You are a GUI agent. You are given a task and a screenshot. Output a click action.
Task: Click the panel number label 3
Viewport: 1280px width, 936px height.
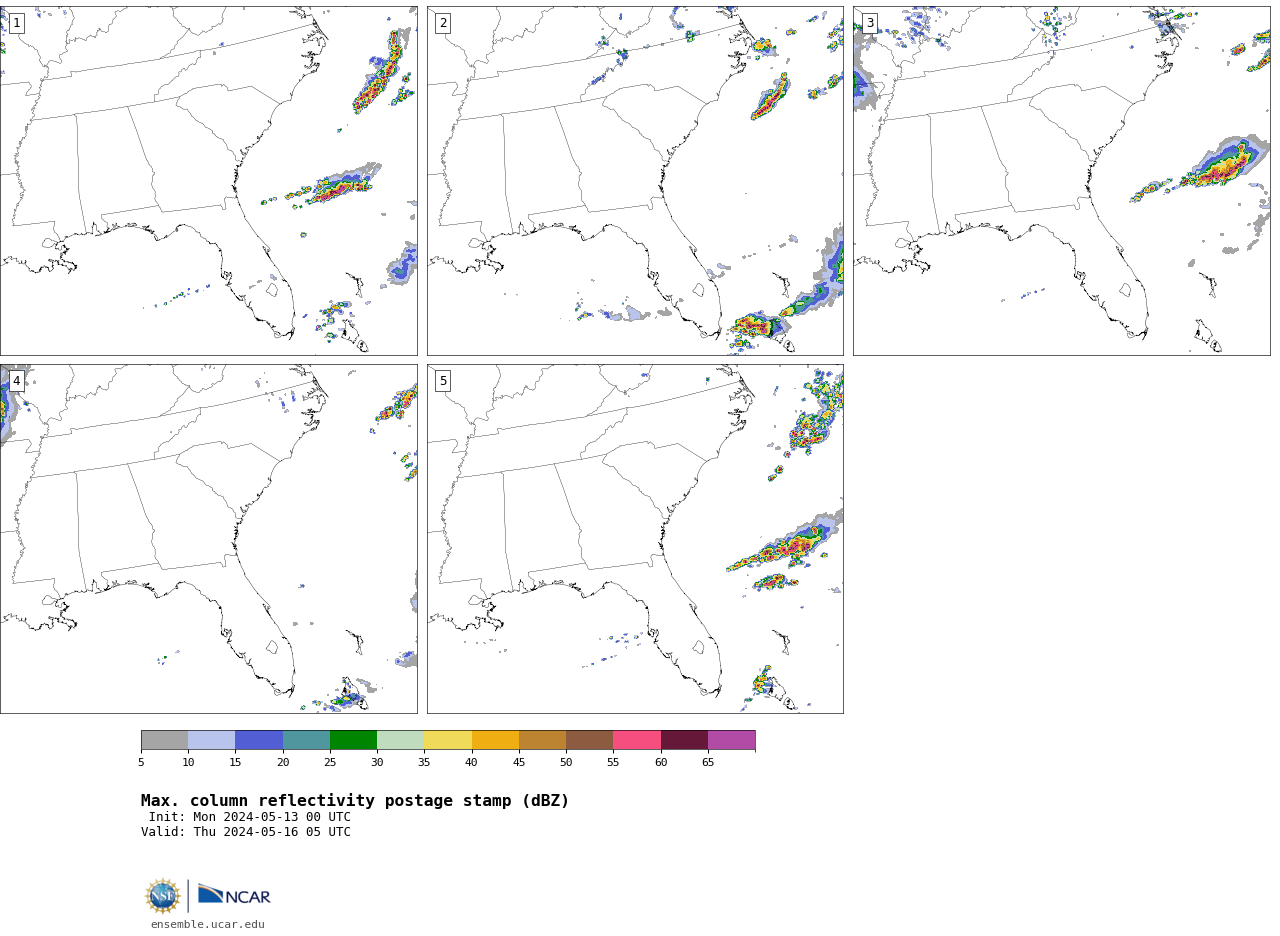(x=869, y=23)
